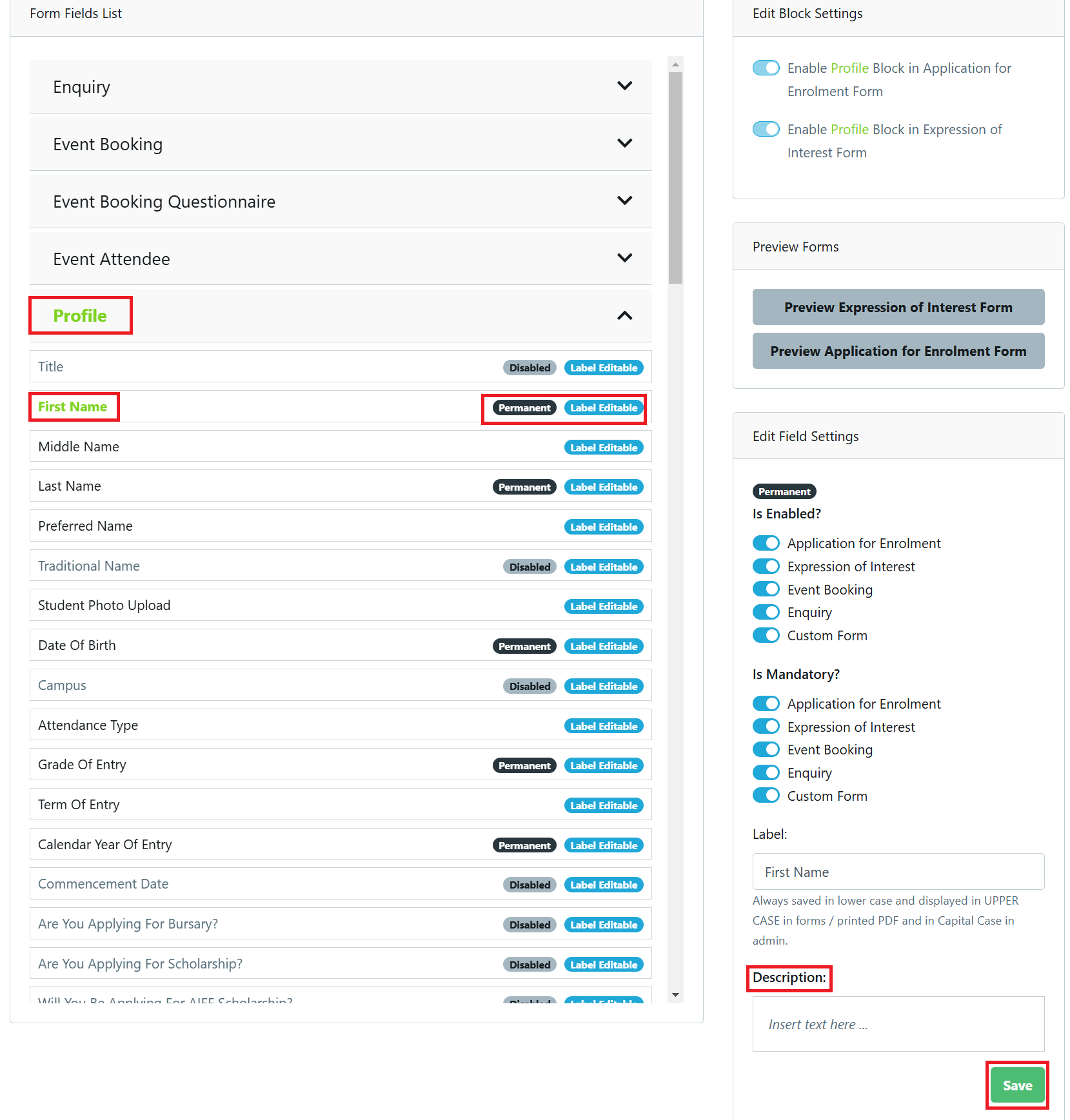
Task: Click Preview Expression of Interest Form button
Action: [898, 307]
